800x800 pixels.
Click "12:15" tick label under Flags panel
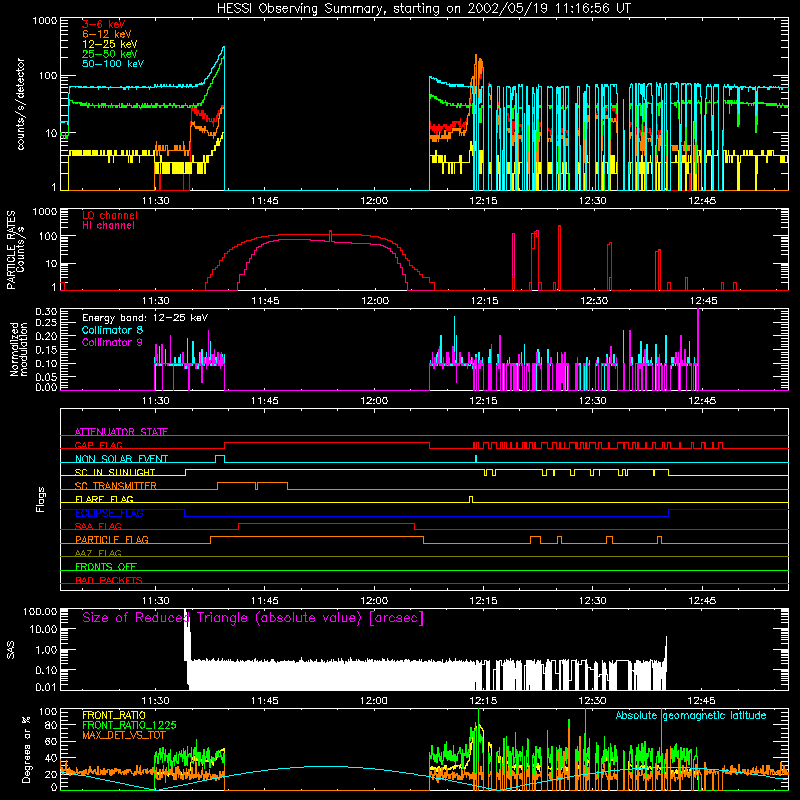[x=484, y=601]
